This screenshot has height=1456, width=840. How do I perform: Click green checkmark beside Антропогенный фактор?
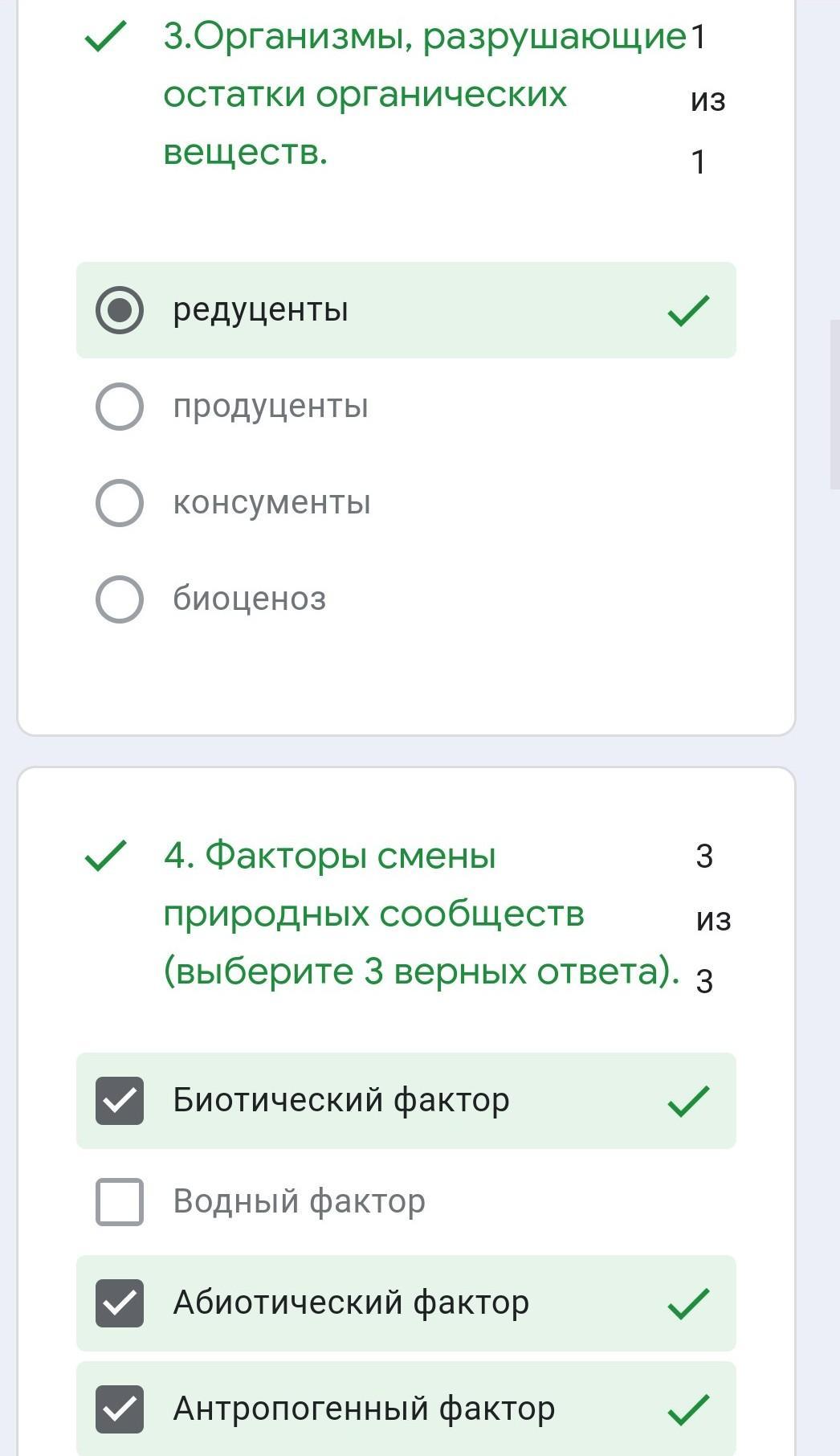click(688, 1410)
